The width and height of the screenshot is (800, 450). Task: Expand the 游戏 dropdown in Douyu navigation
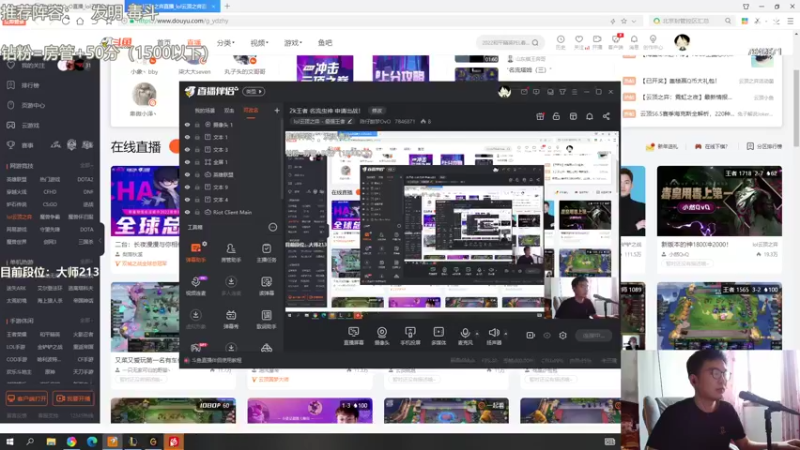(x=293, y=43)
